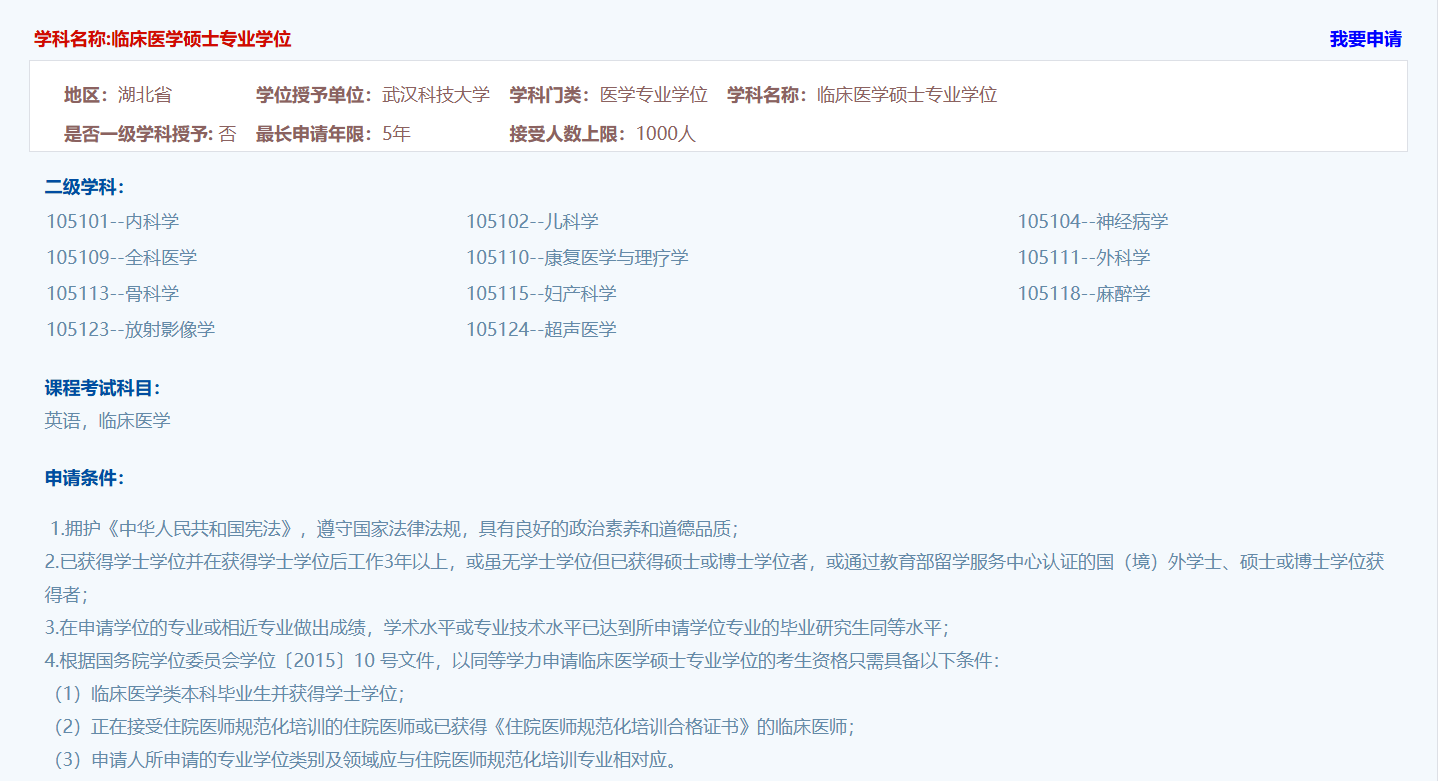Click the 地区 value 湖北省

tap(144, 95)
